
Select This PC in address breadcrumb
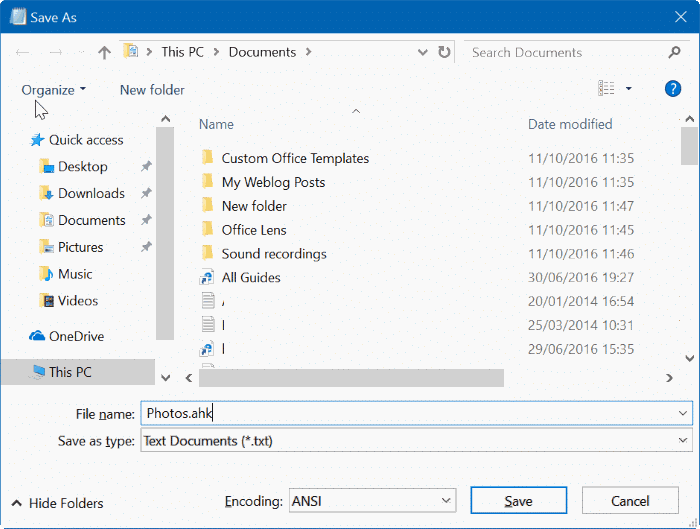(183, 52)
